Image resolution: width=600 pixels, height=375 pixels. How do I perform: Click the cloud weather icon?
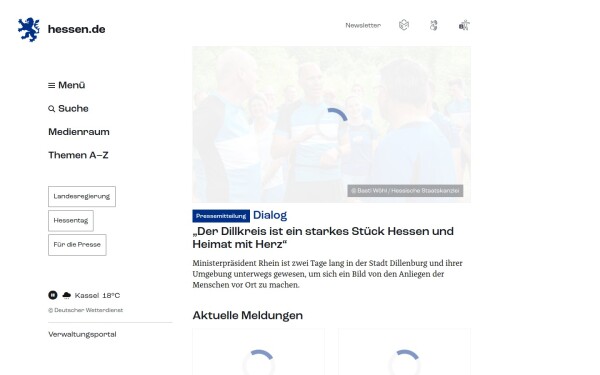tap(67, 295)
